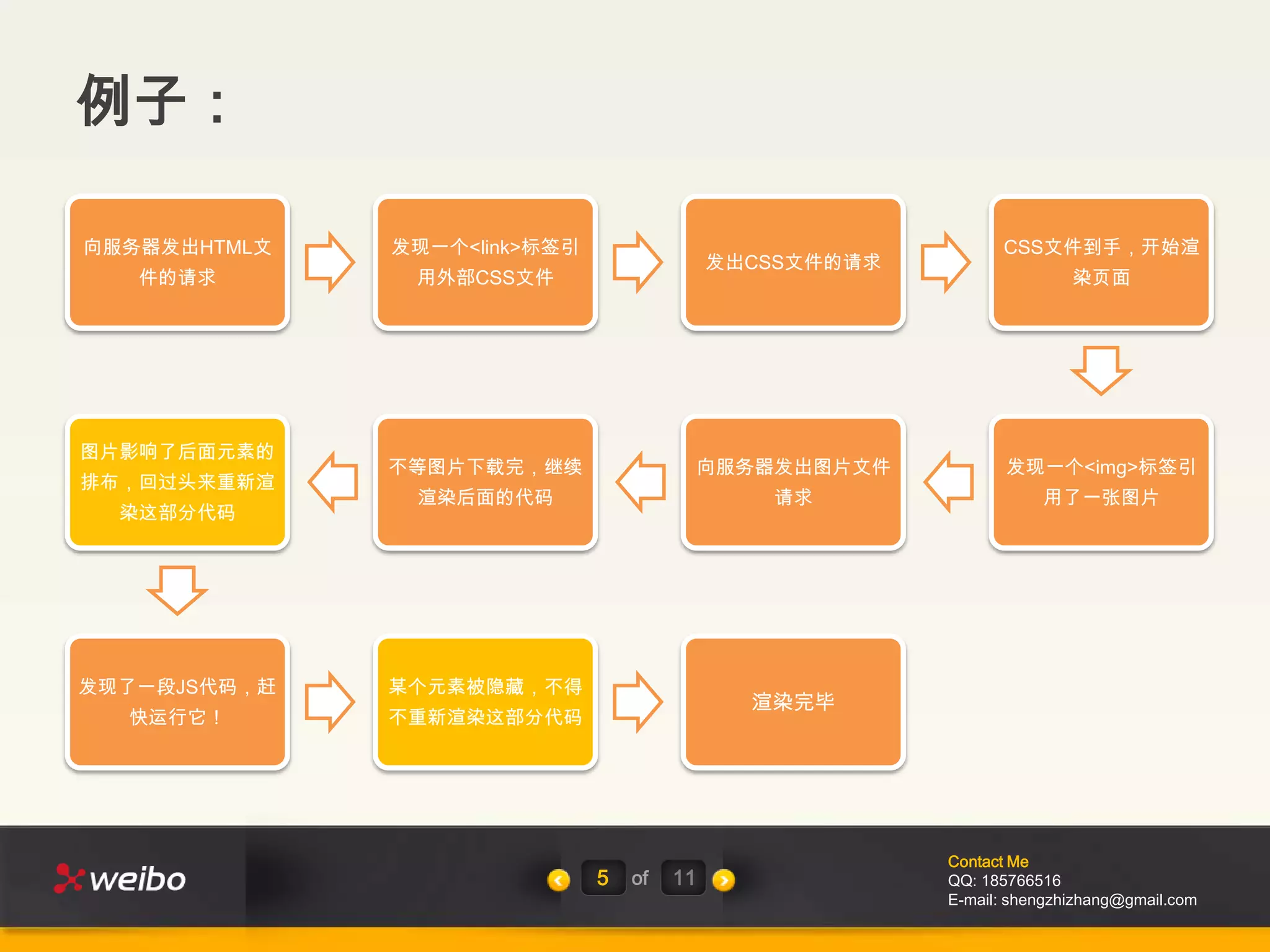Screen dimensions: 1270x952
Task: Click the arrow after the JS代码 box
Action: pos(330,702)
